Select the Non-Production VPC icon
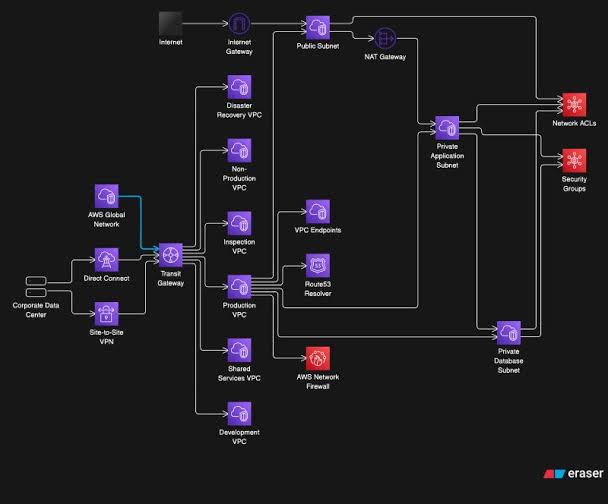The image size is (608, 504). click(x=239, y=150)
